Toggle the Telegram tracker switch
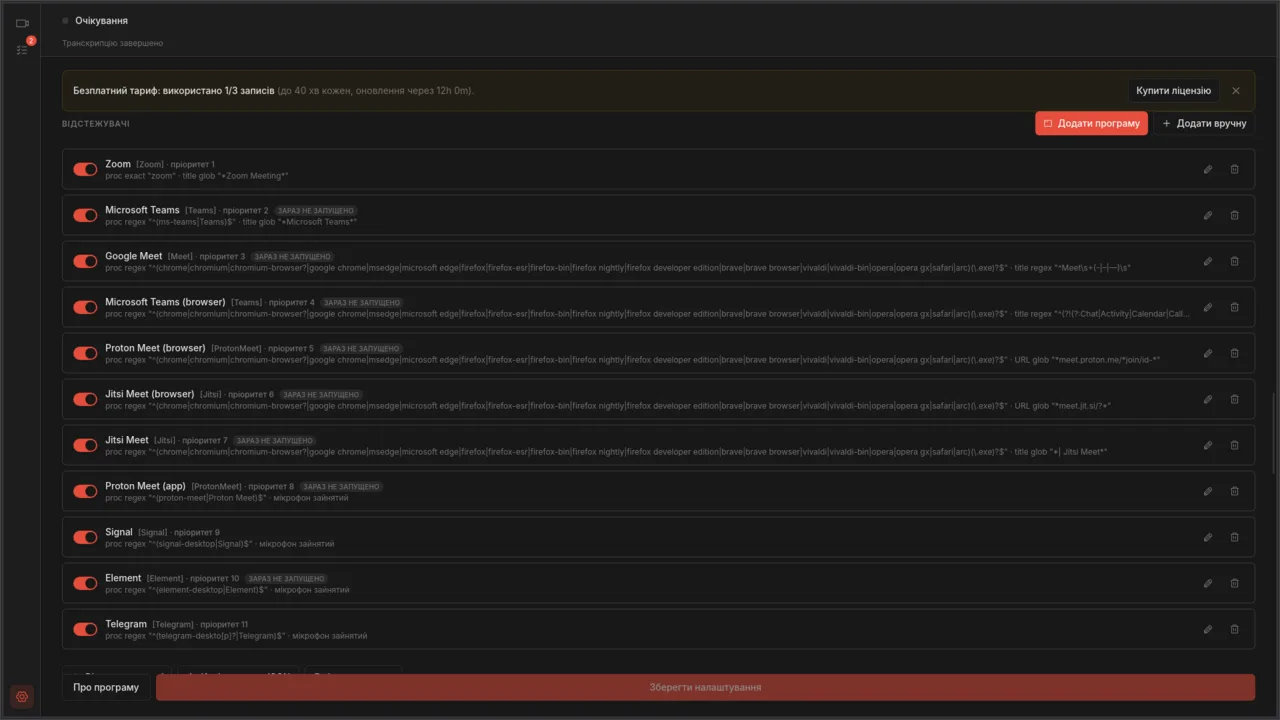Viewport: 1280px width, 720px height. (85, 629)
